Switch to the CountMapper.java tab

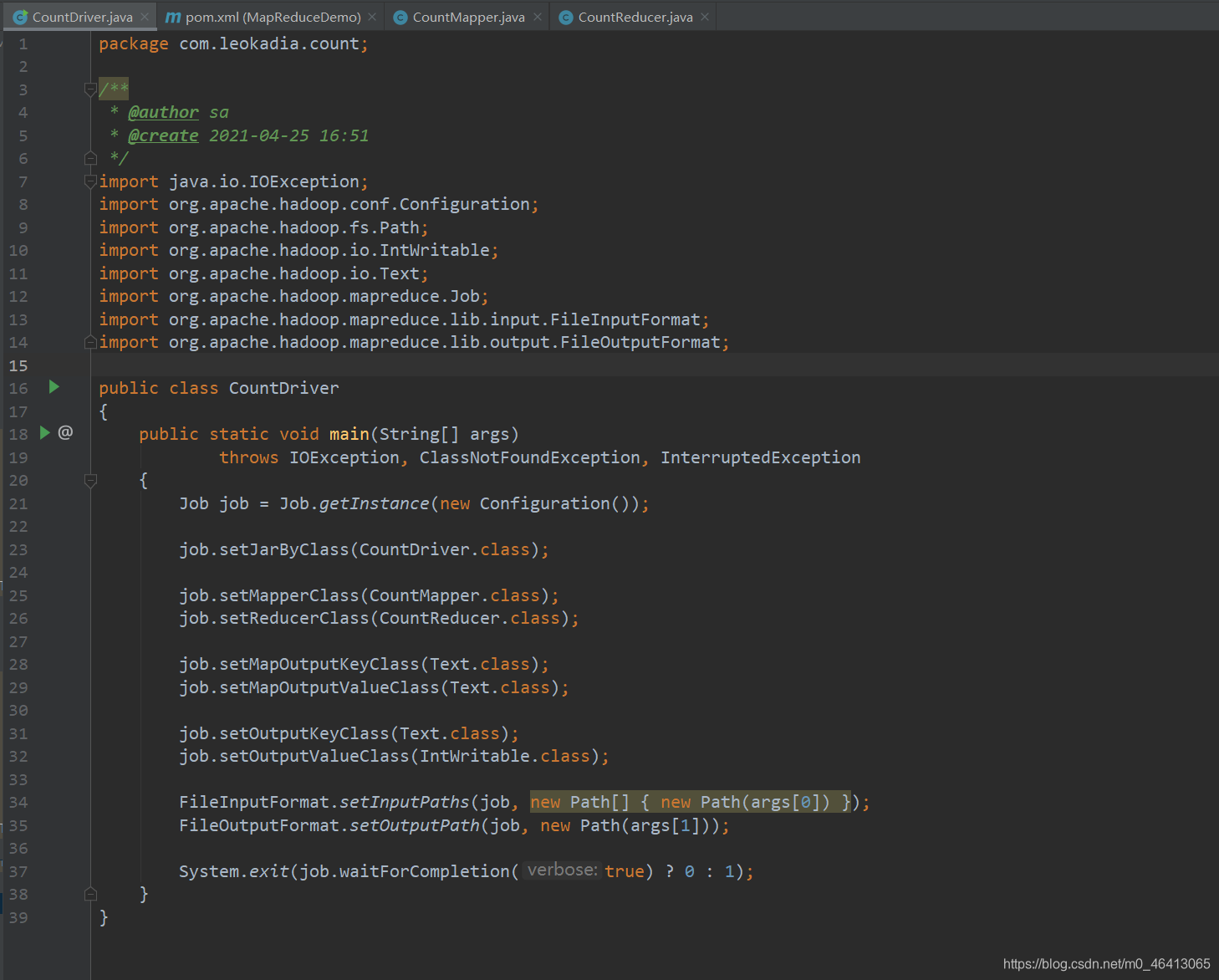tap(468, 17)
